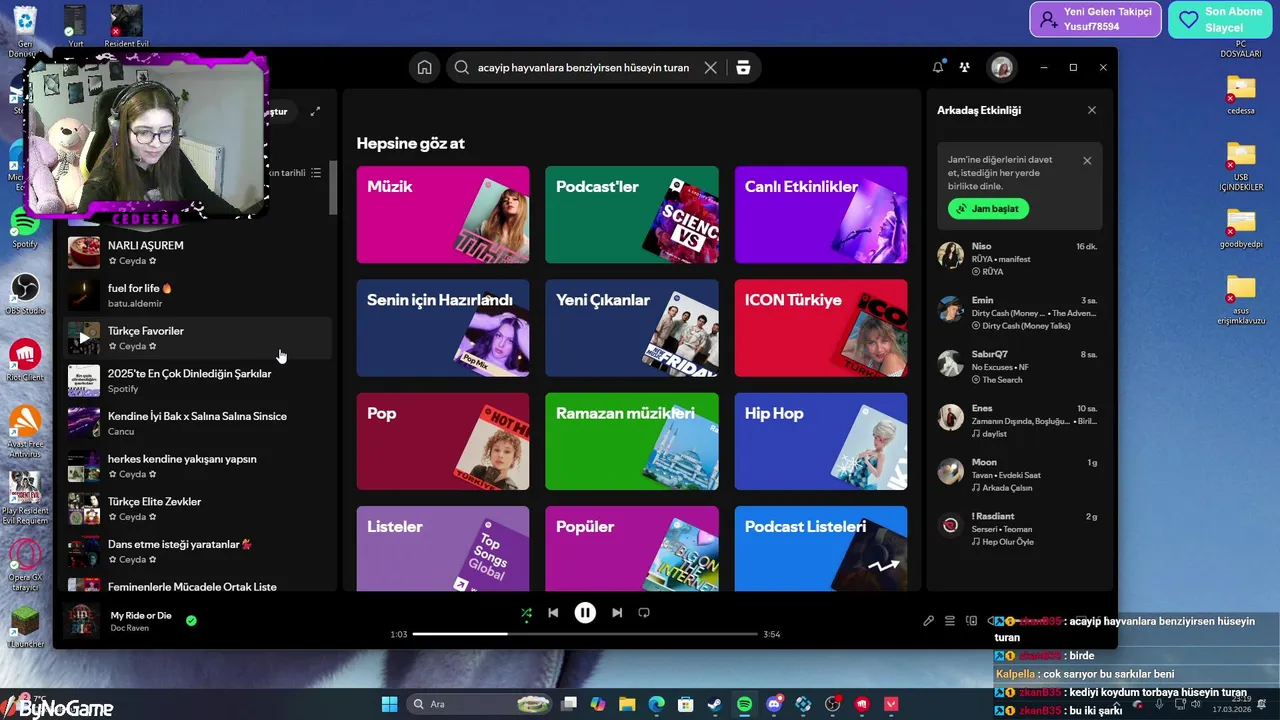Open SabırQ7's No Excuses activity

(x=1019, y=367)
